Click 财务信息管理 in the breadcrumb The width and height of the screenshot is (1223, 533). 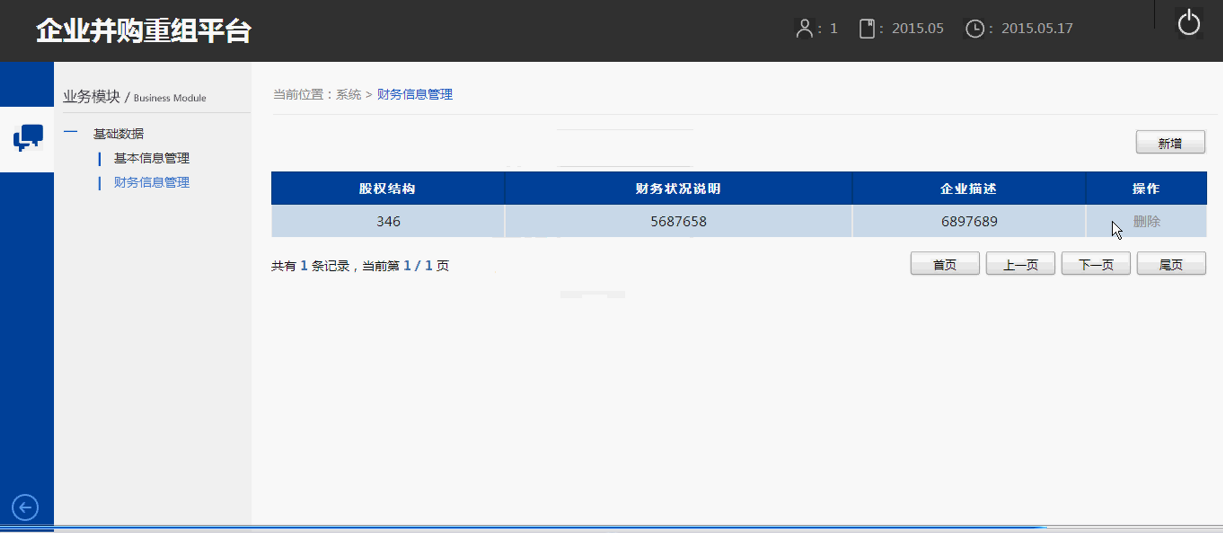click(415, 95)
